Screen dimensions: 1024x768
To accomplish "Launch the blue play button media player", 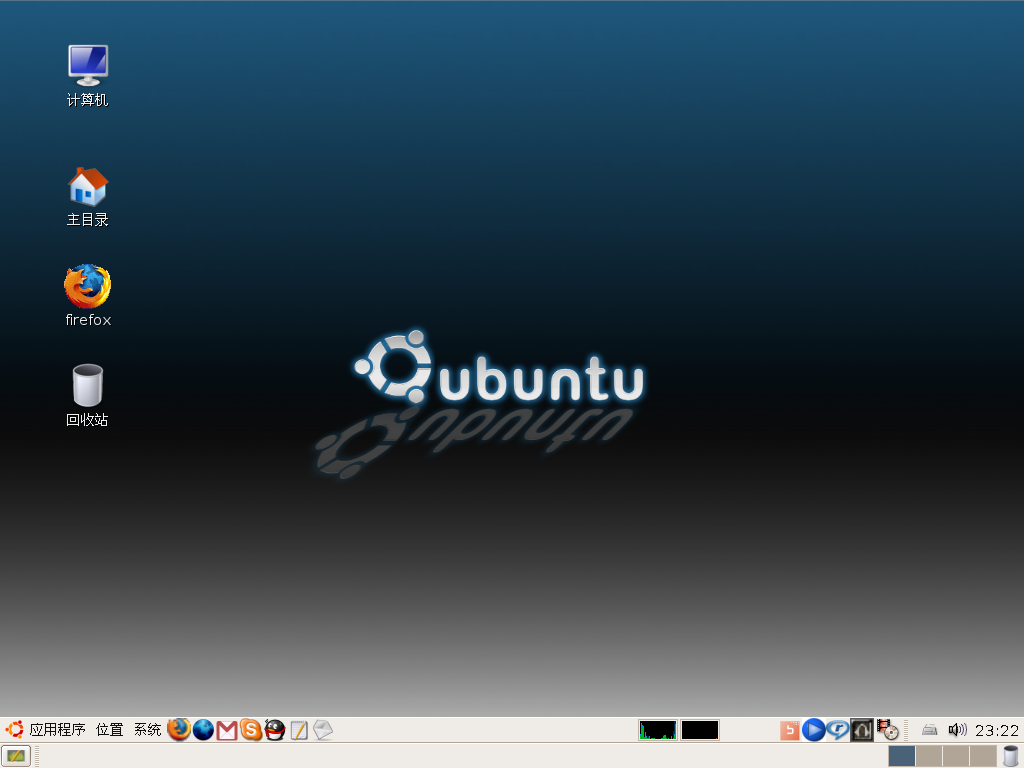I will (813, 729).
